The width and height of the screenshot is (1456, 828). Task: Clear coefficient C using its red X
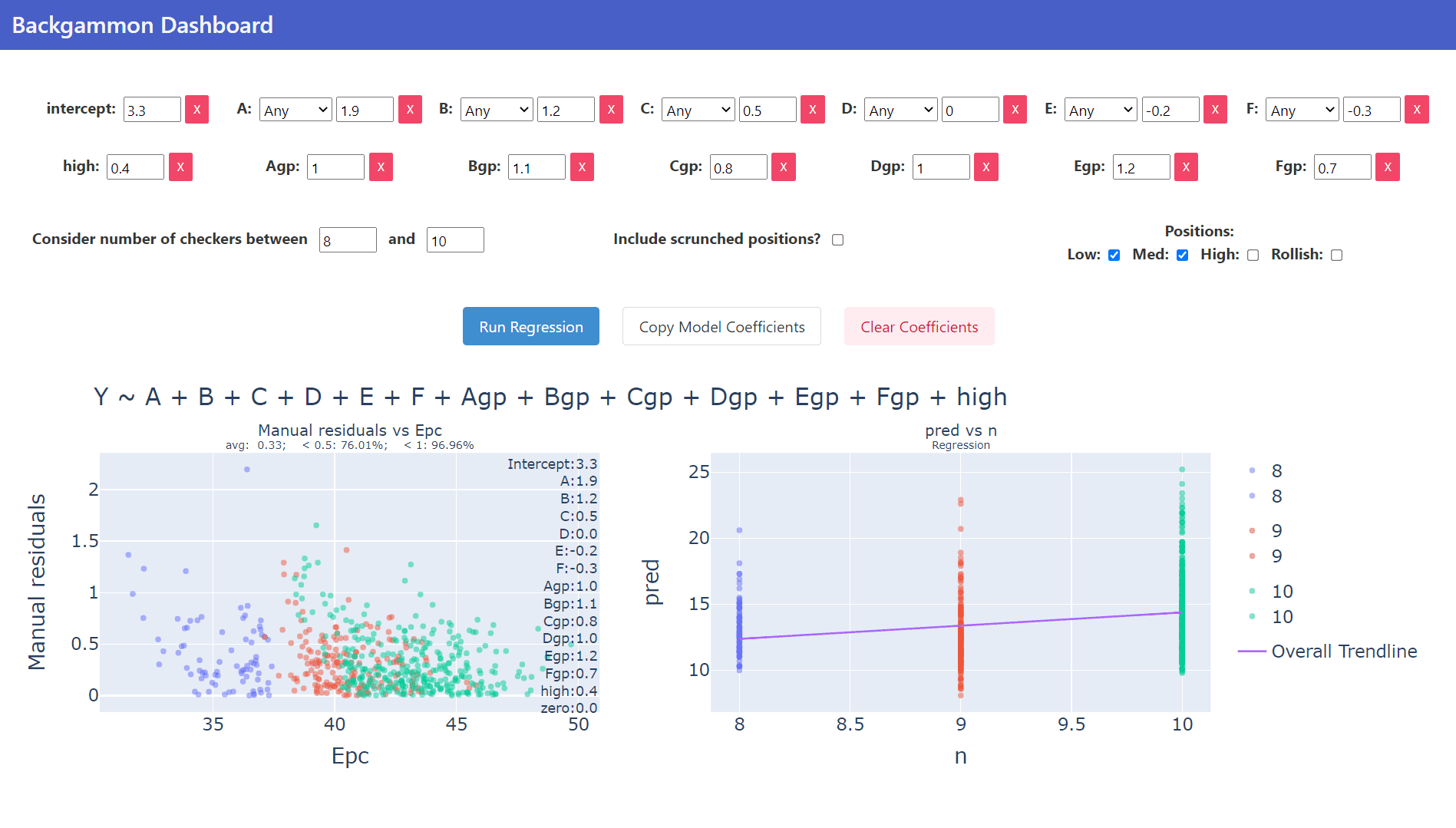(x=813, y=110)
